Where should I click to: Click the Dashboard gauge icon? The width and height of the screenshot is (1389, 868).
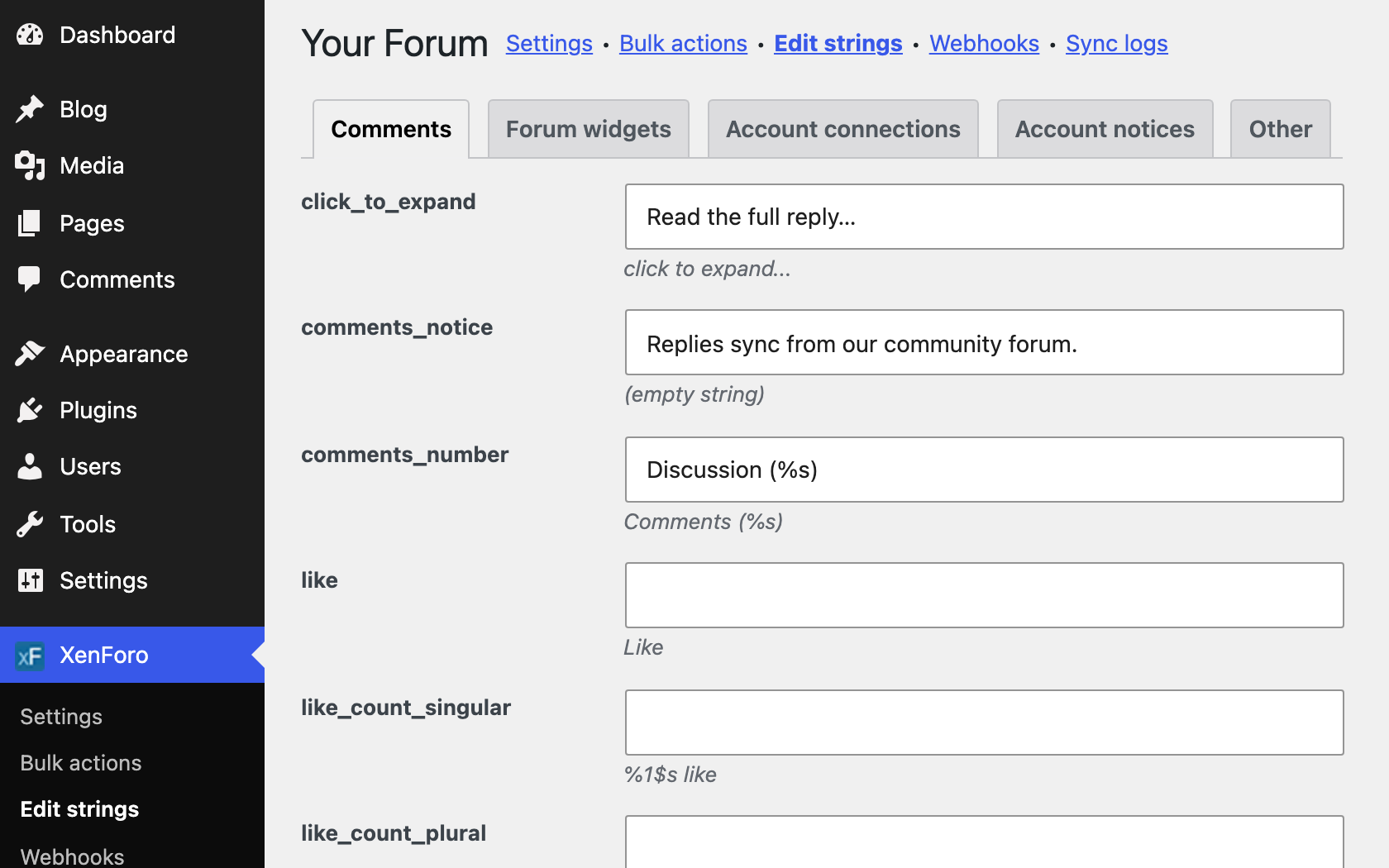30,35
